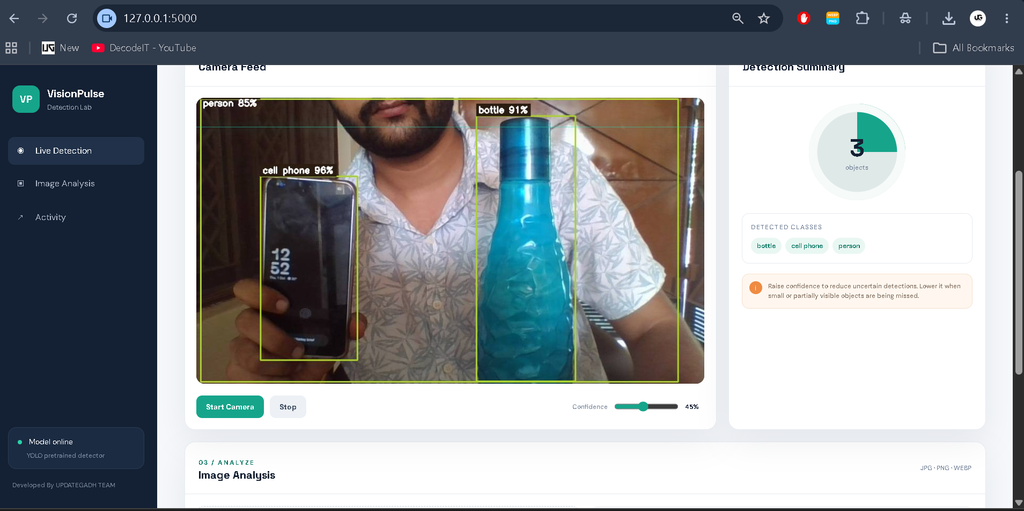Screen dimensions: 1024x511
Task: Open Activity in the sidebar
Action: [76, 217]
